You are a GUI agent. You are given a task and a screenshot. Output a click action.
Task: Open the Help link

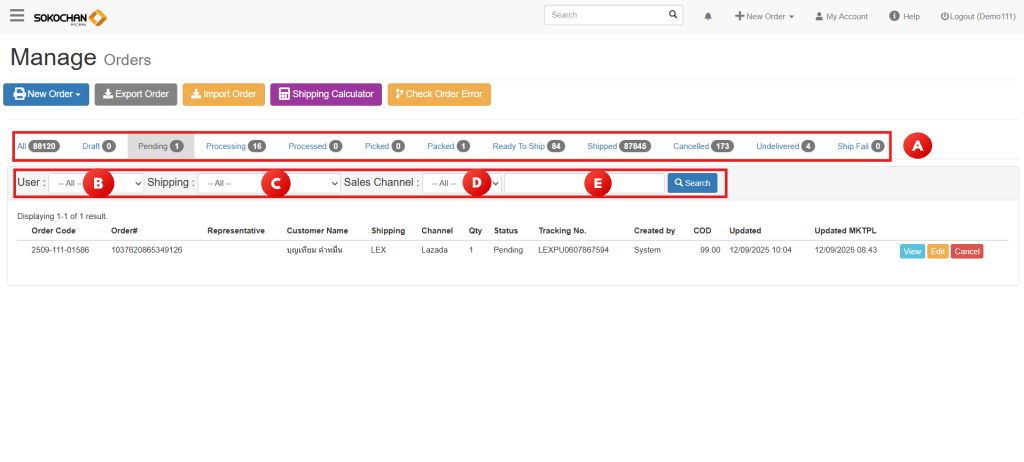click(904, 17)
